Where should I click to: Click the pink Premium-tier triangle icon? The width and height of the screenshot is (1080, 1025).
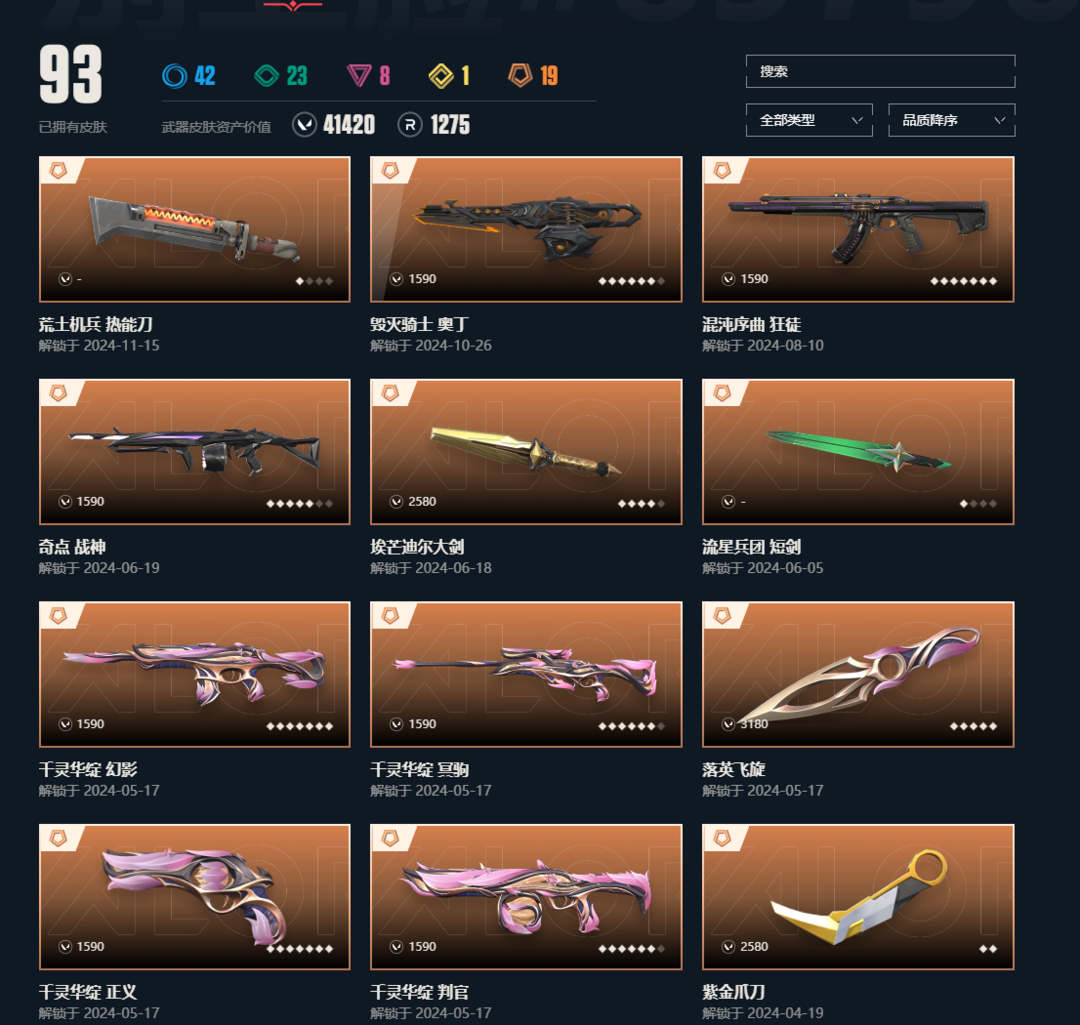(x=359, y=75)
